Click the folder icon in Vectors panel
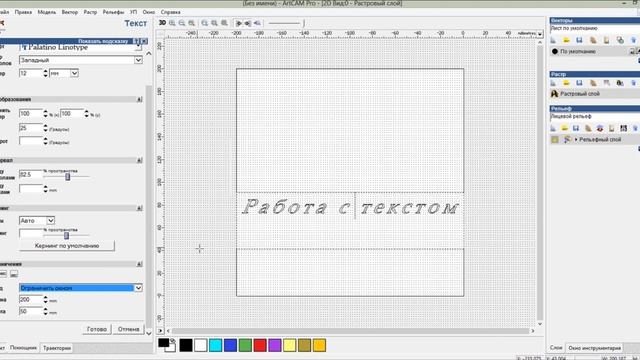The image size is (640, 360). pyautogui.click(x=566, y=40)
